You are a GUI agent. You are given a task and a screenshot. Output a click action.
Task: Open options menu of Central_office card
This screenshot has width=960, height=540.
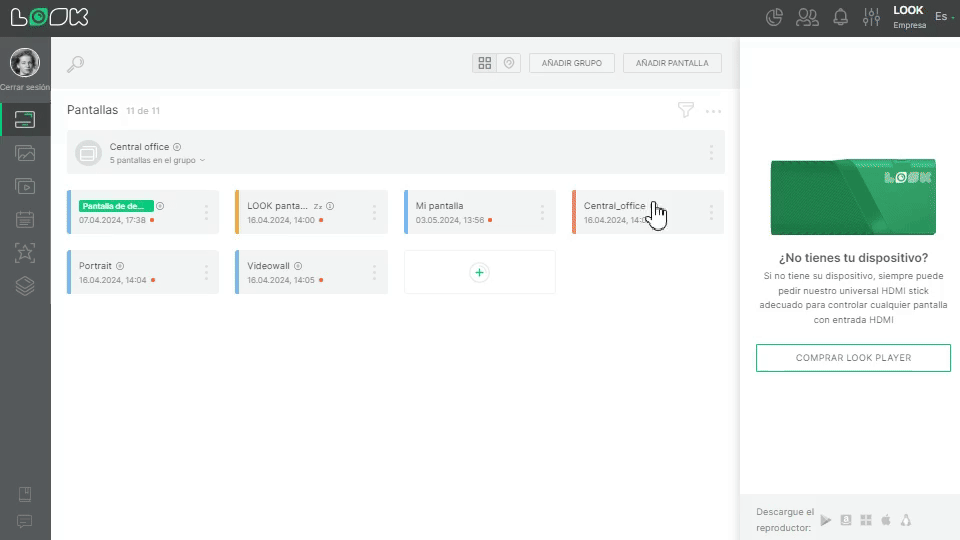point(711,212)
